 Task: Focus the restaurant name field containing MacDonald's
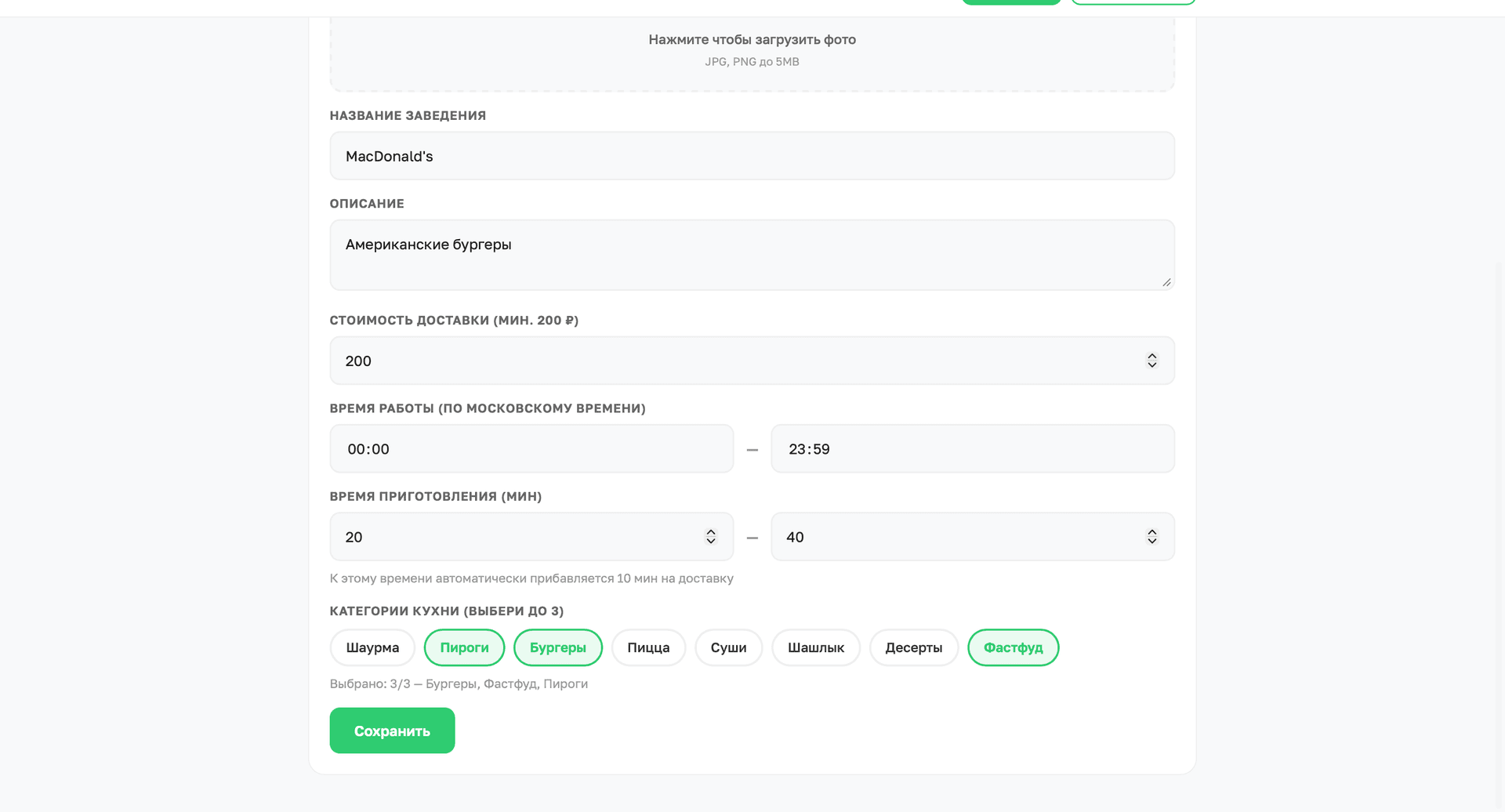pos(752,156)
